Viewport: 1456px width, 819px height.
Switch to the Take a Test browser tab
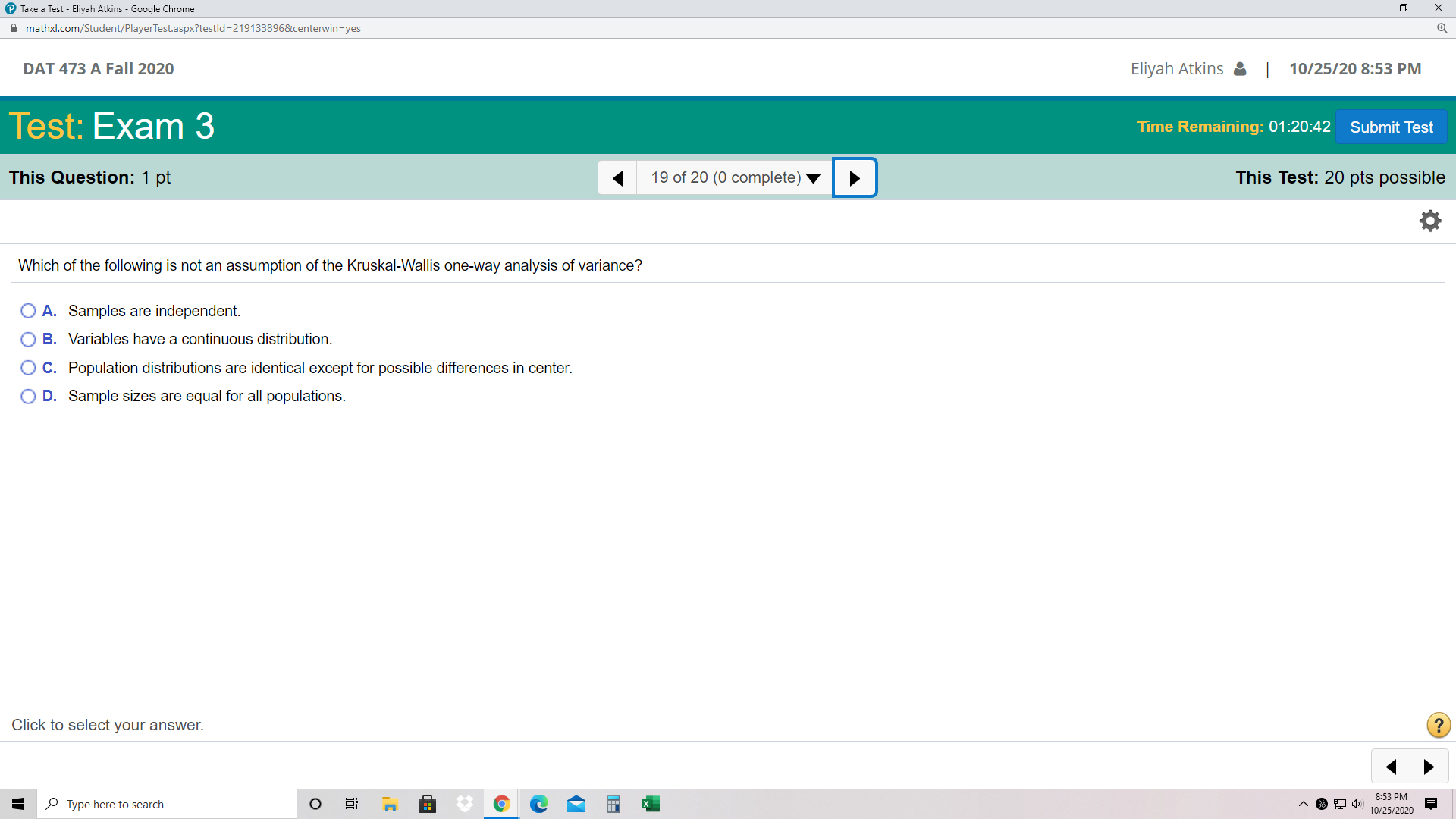(99, 8)
